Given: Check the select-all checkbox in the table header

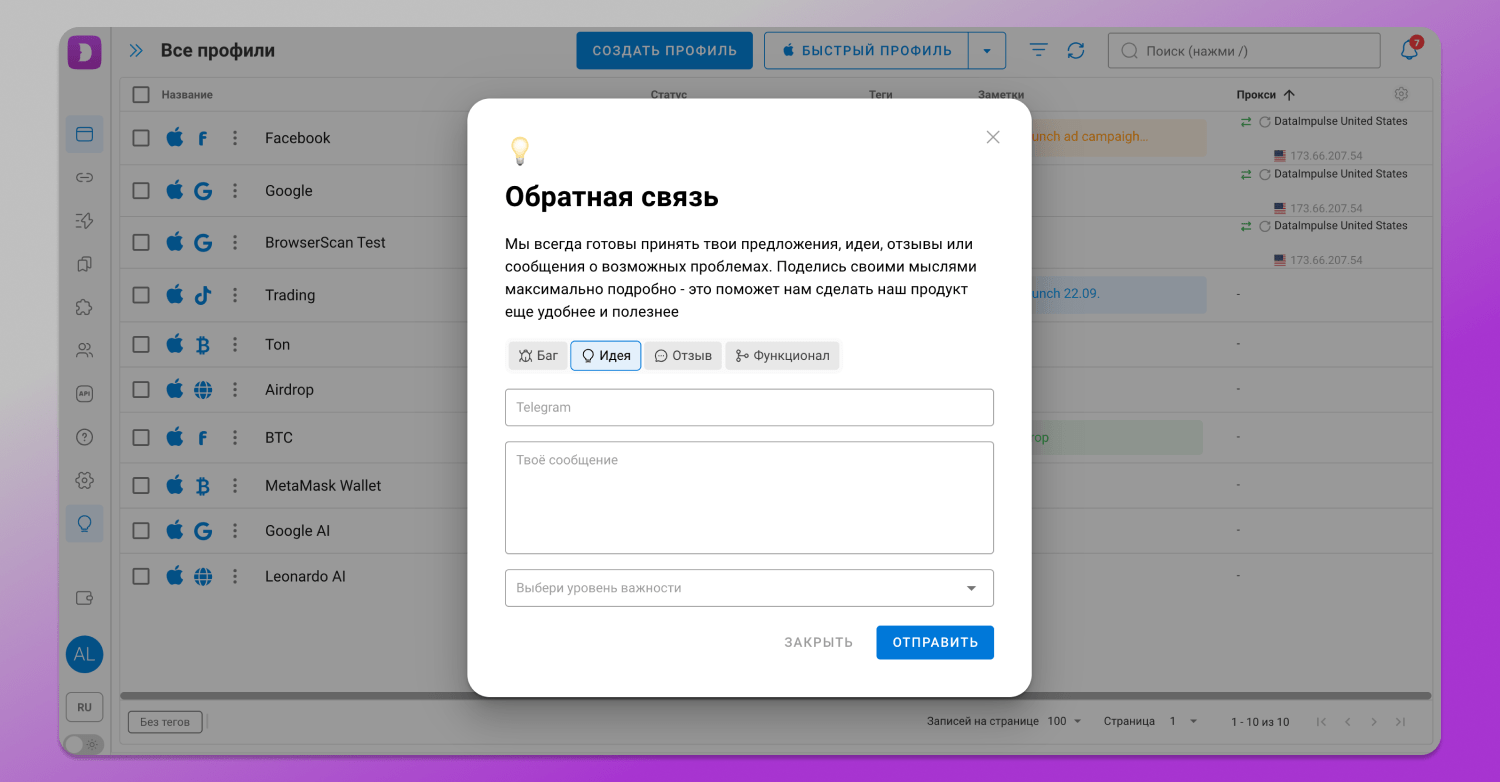Looking at the screenshot, I should click(141, 93).
